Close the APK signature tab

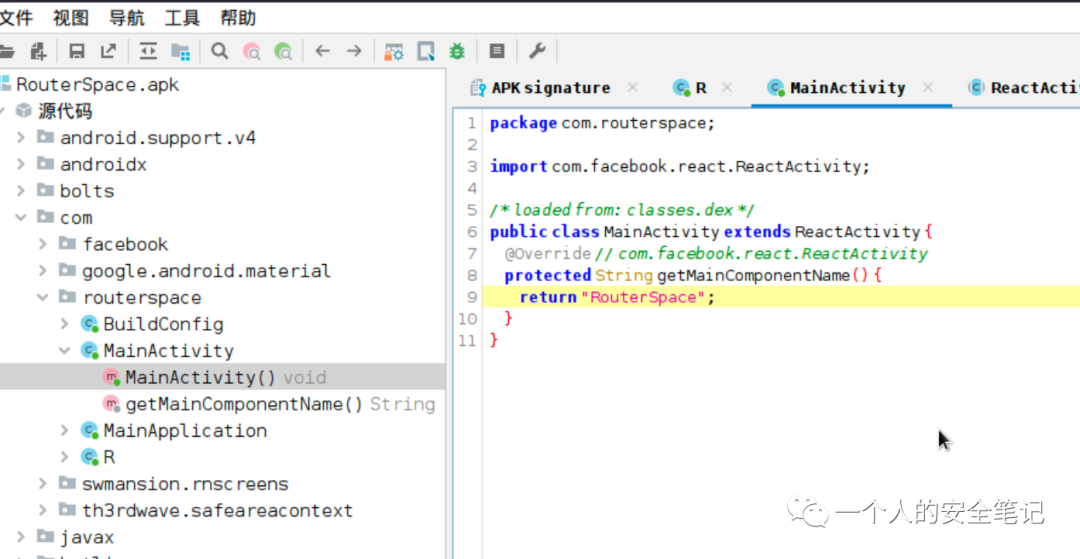[632, 87]
